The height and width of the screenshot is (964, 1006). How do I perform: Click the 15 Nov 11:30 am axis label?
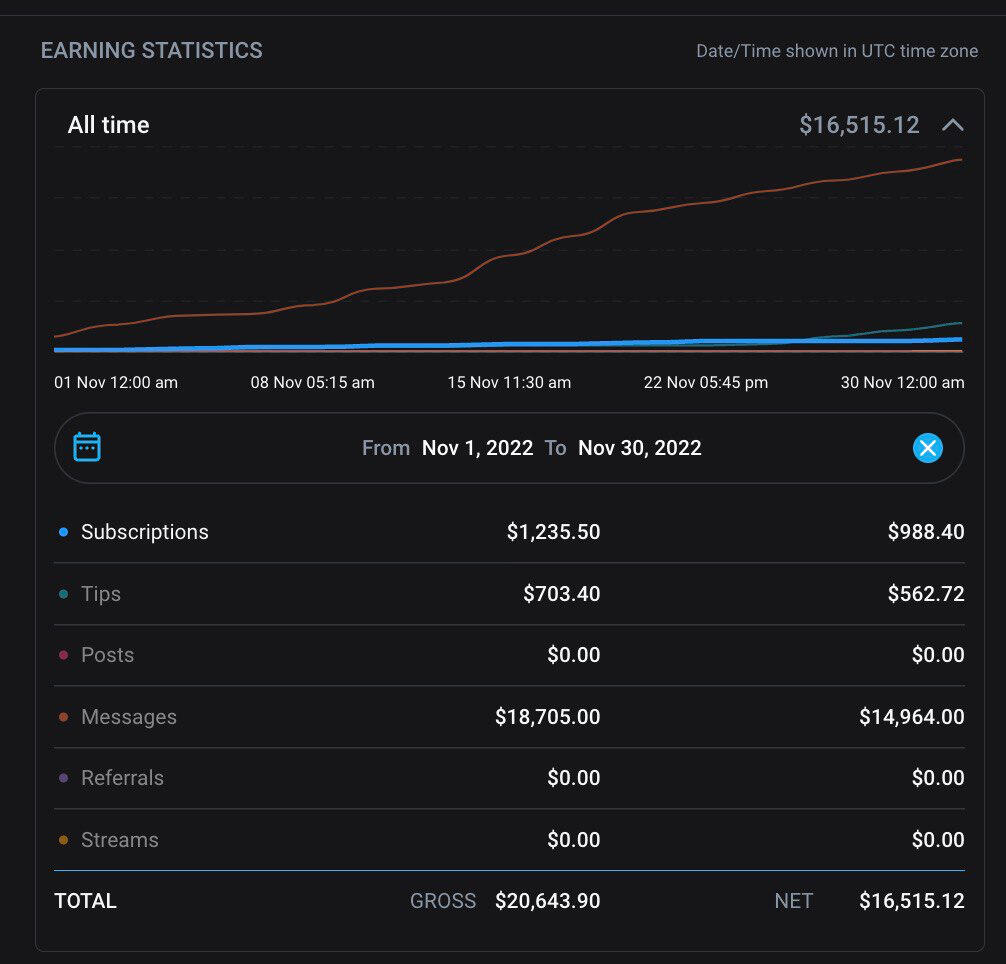pyautogui.click(x=508, y=382)
